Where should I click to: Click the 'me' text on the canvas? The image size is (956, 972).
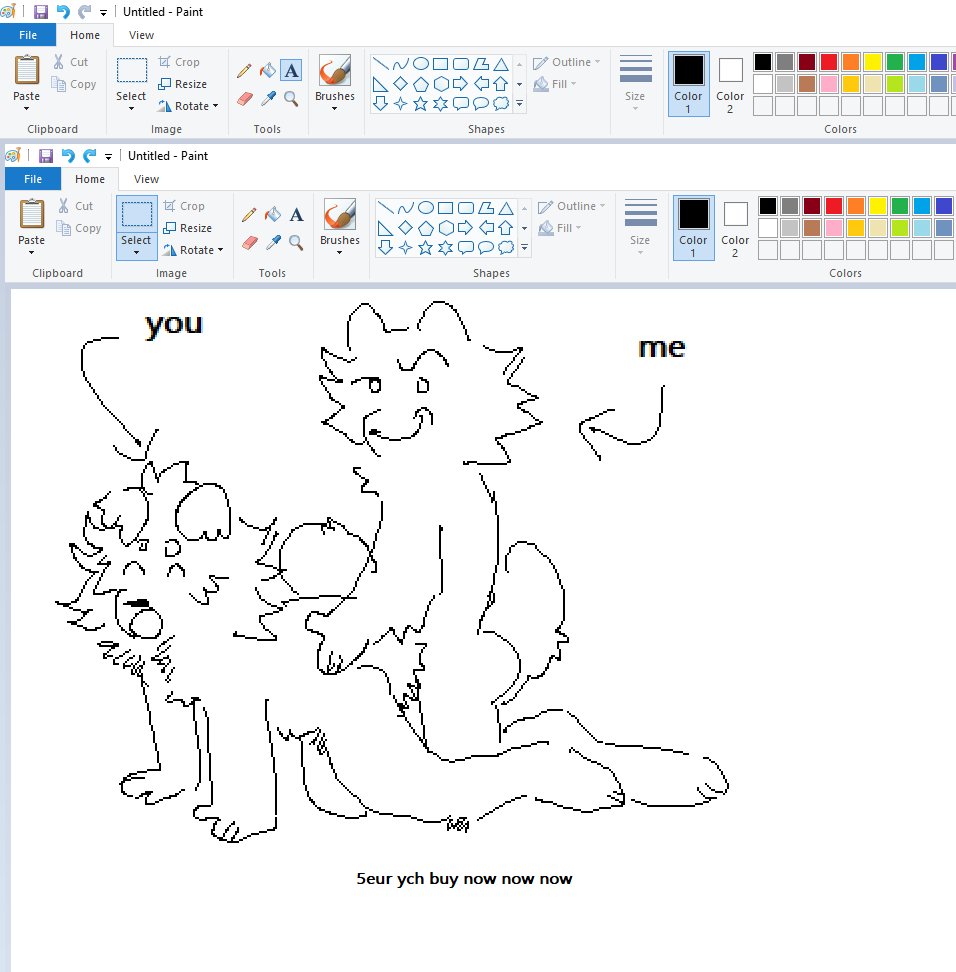[662, 348]
